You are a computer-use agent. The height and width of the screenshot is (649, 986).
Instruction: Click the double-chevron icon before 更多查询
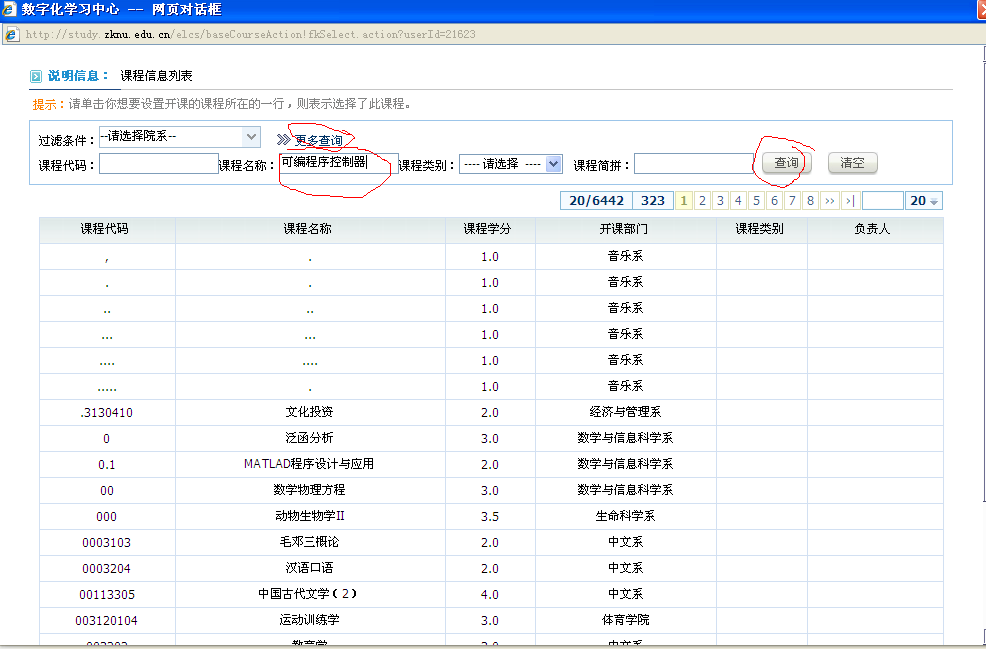tap(283, 140)
